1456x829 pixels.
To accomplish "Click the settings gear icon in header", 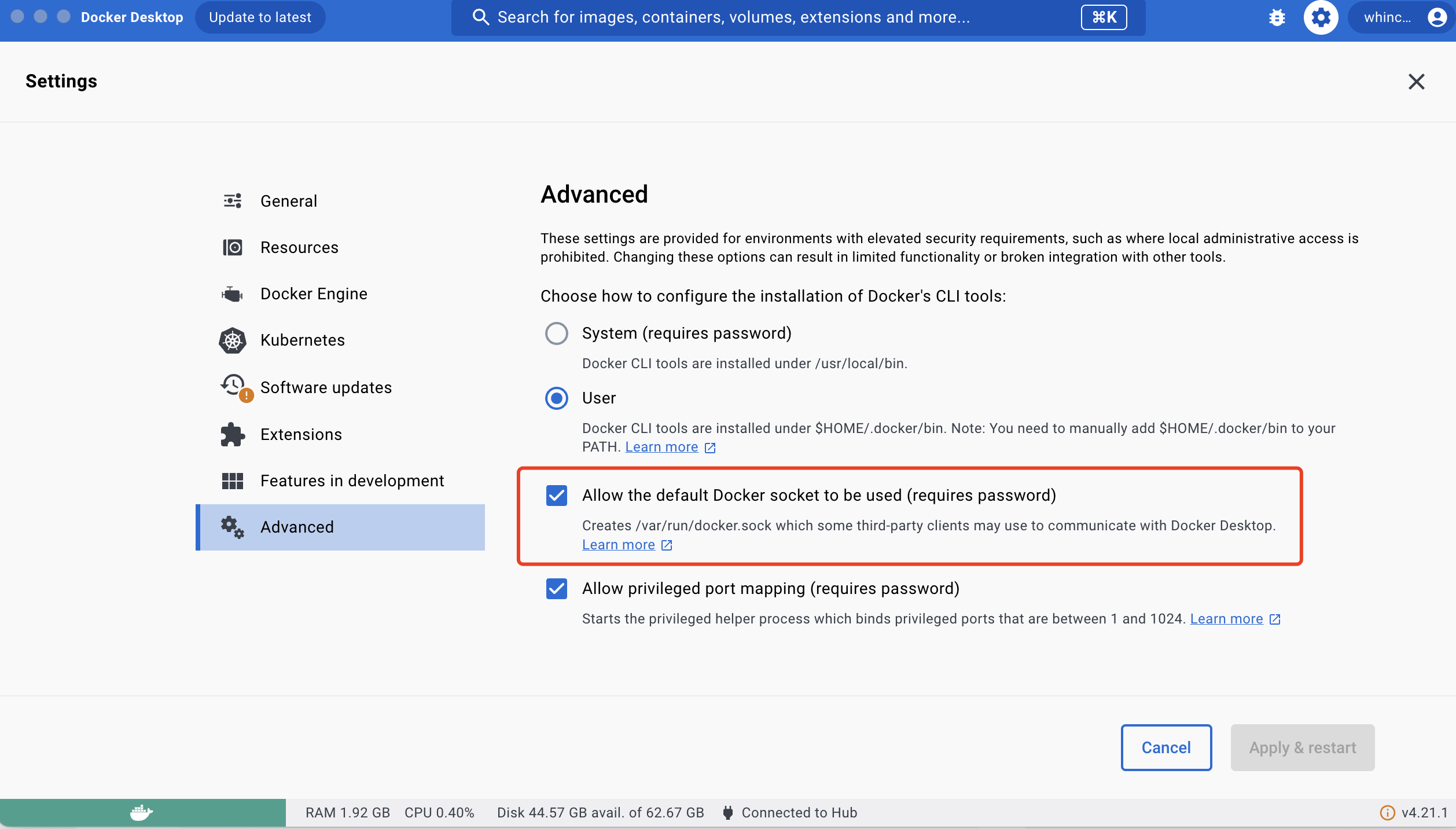I will 1321,17.
